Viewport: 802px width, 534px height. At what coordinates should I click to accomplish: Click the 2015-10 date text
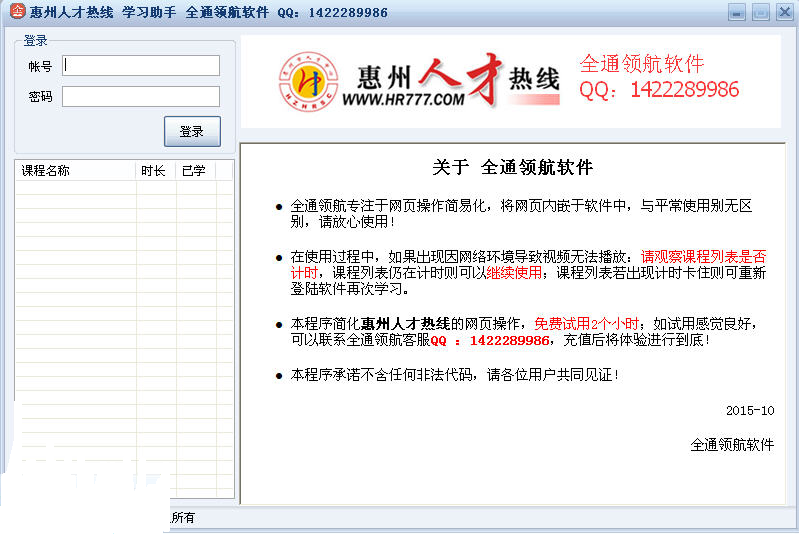point(750,411)
